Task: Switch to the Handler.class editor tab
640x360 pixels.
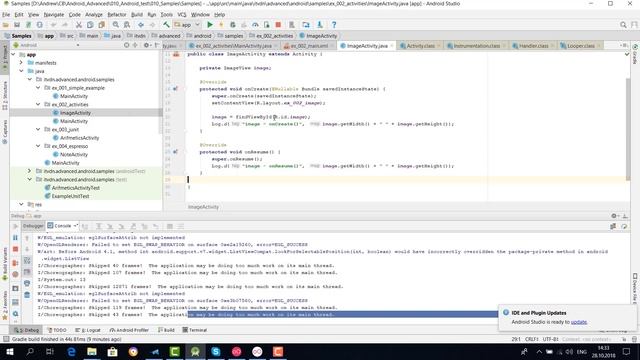Action: pos(533,46)
